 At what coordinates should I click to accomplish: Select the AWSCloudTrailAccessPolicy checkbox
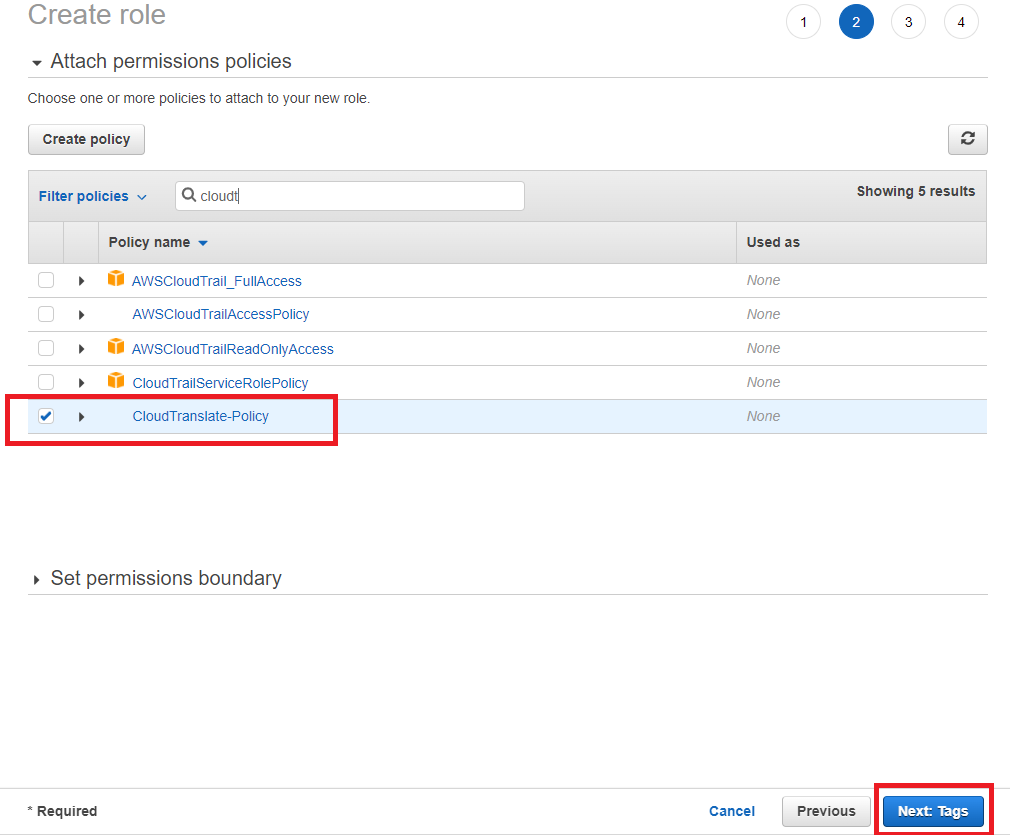point(46,314)
